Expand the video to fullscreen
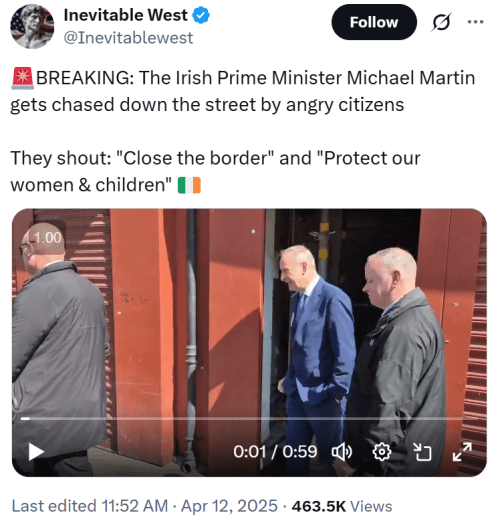Screen dimensions: 500x525 point(462,452)
